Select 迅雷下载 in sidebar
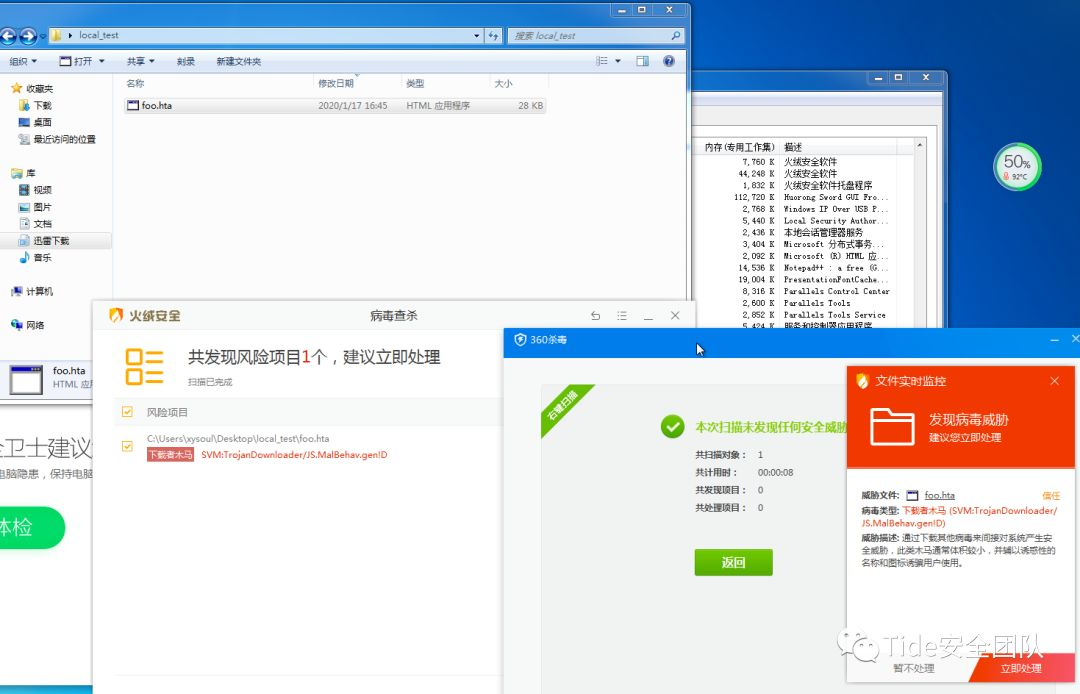 click(44, 241)
